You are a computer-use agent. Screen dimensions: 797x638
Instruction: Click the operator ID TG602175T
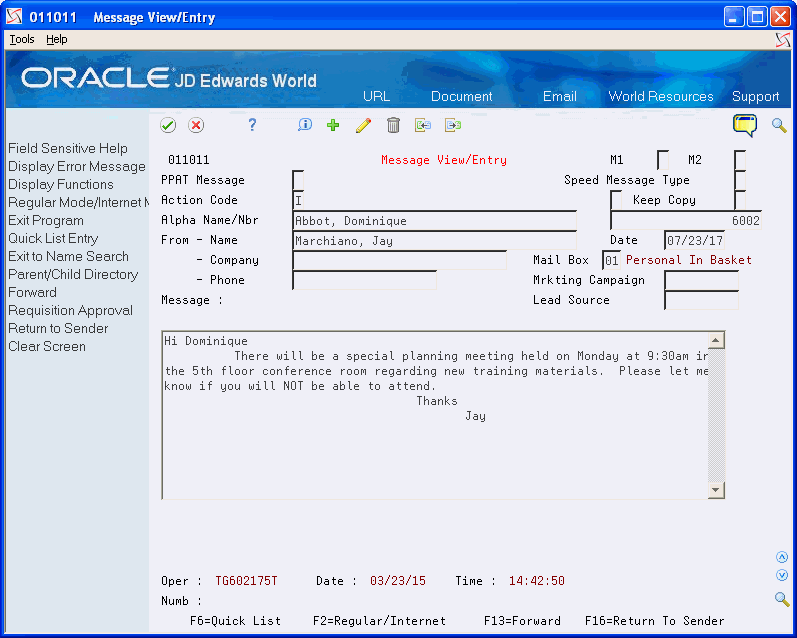247,581
